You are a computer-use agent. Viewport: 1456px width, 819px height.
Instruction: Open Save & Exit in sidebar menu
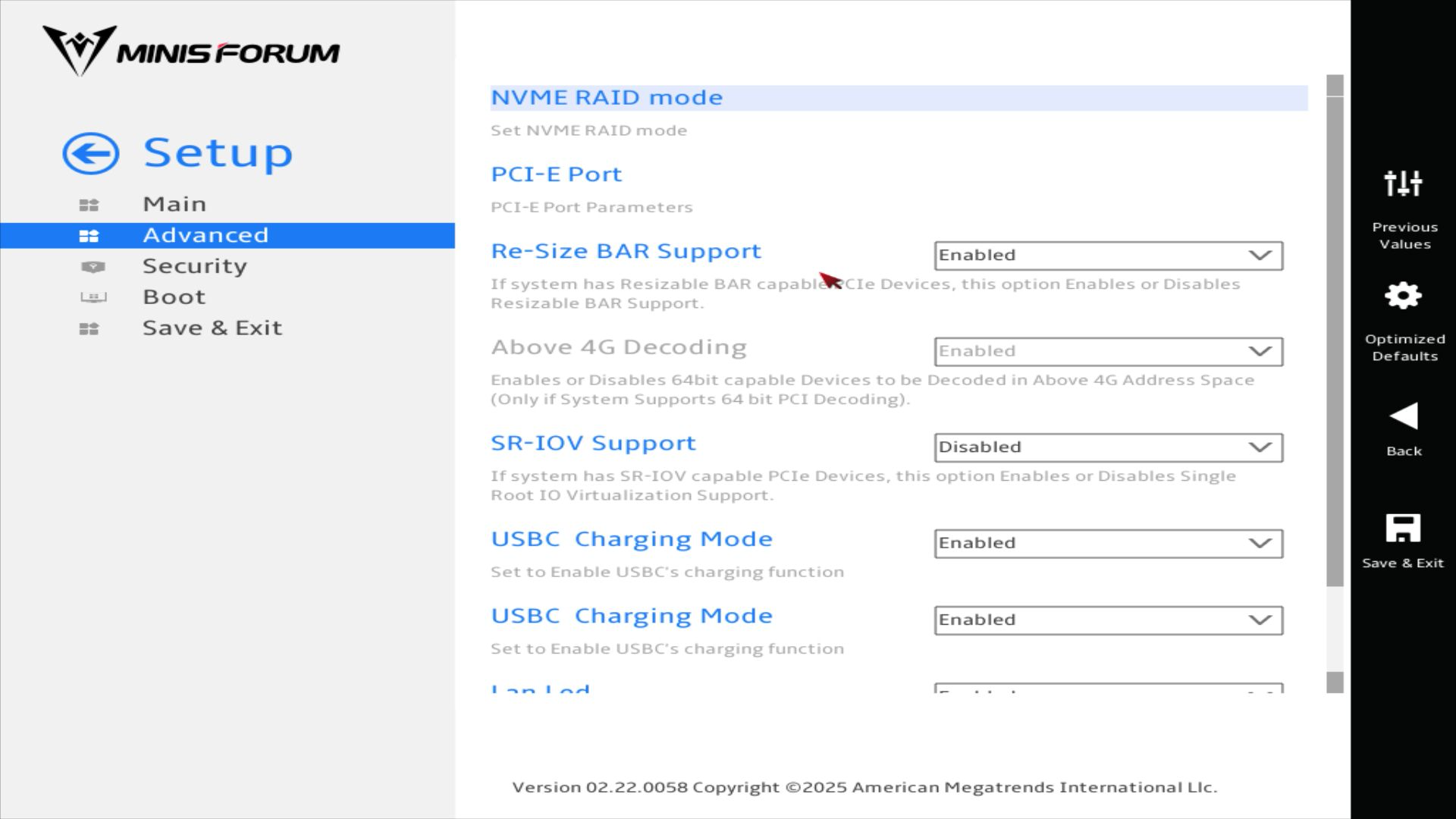(212, 328)
